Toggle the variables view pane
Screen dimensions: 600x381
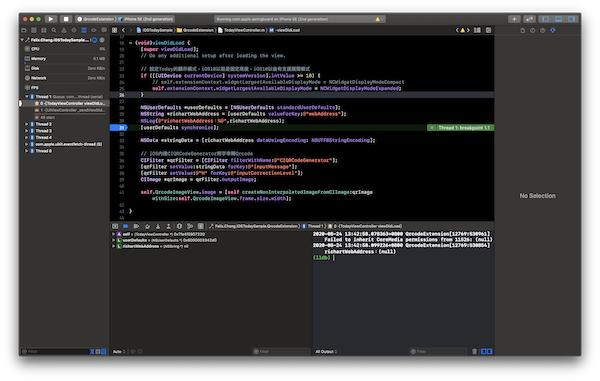[484, 351]
